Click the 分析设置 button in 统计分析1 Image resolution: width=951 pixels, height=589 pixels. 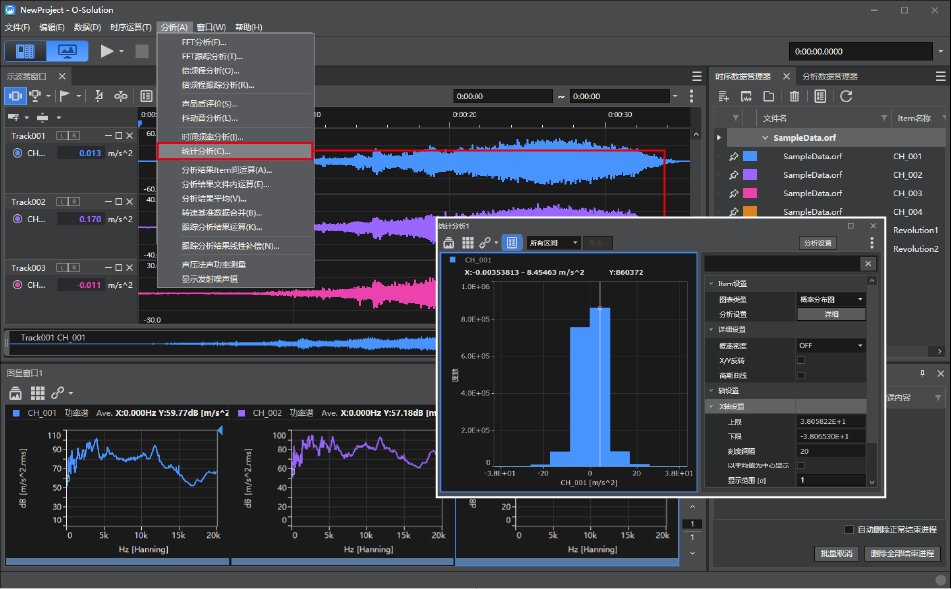click(818, 243)
